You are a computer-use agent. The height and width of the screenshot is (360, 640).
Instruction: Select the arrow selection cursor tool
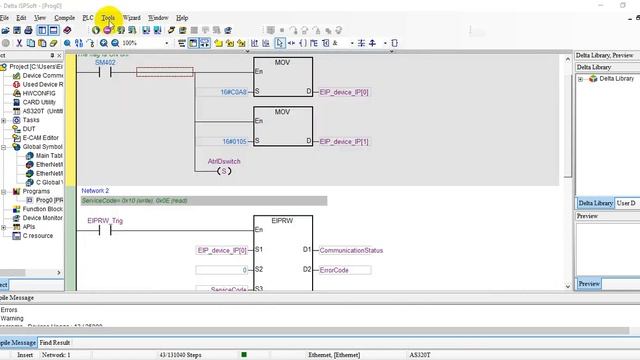pos(280,43)
